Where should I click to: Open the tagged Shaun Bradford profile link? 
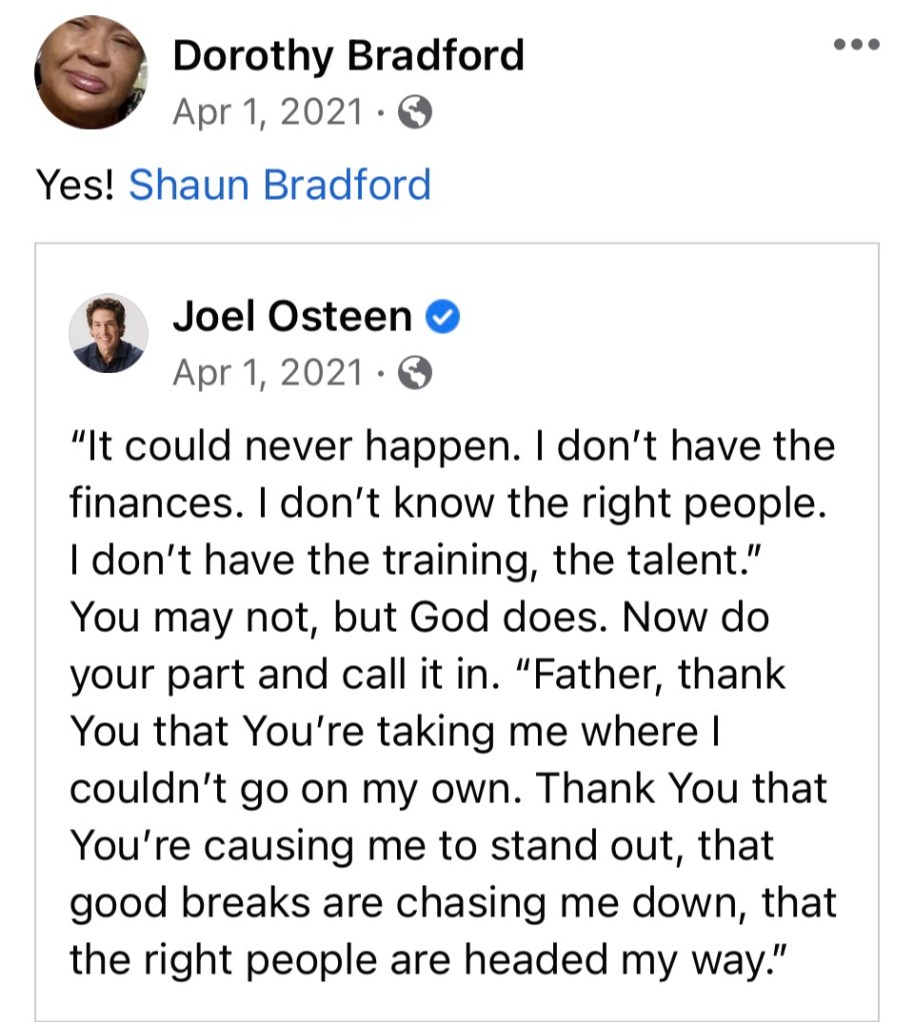coord(280,185)
